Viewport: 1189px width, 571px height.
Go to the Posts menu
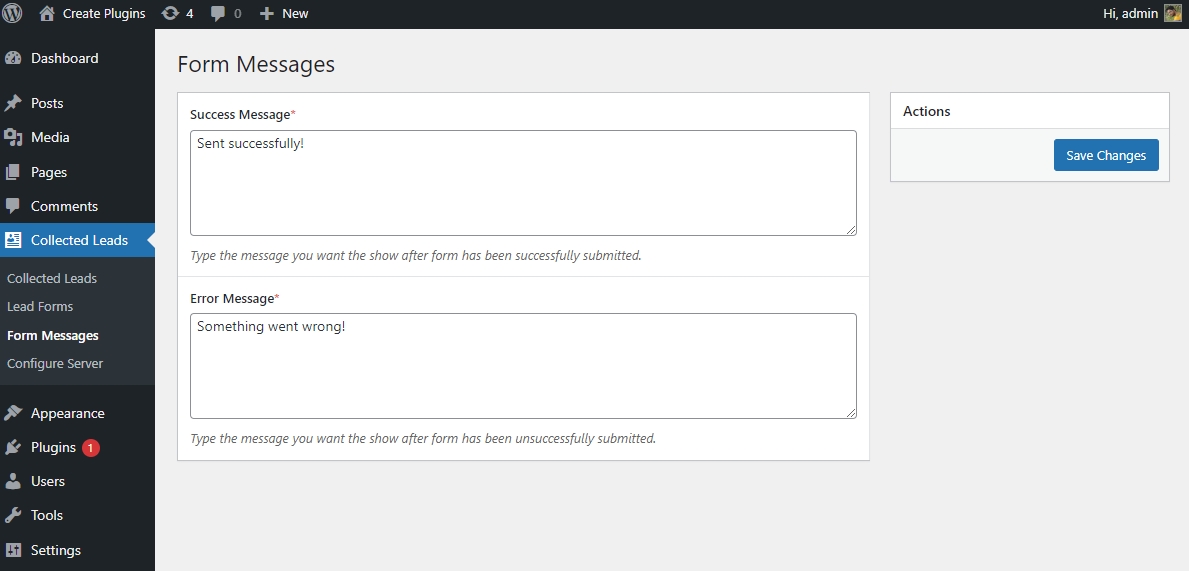pyautogui.click(x=47, y=103)
